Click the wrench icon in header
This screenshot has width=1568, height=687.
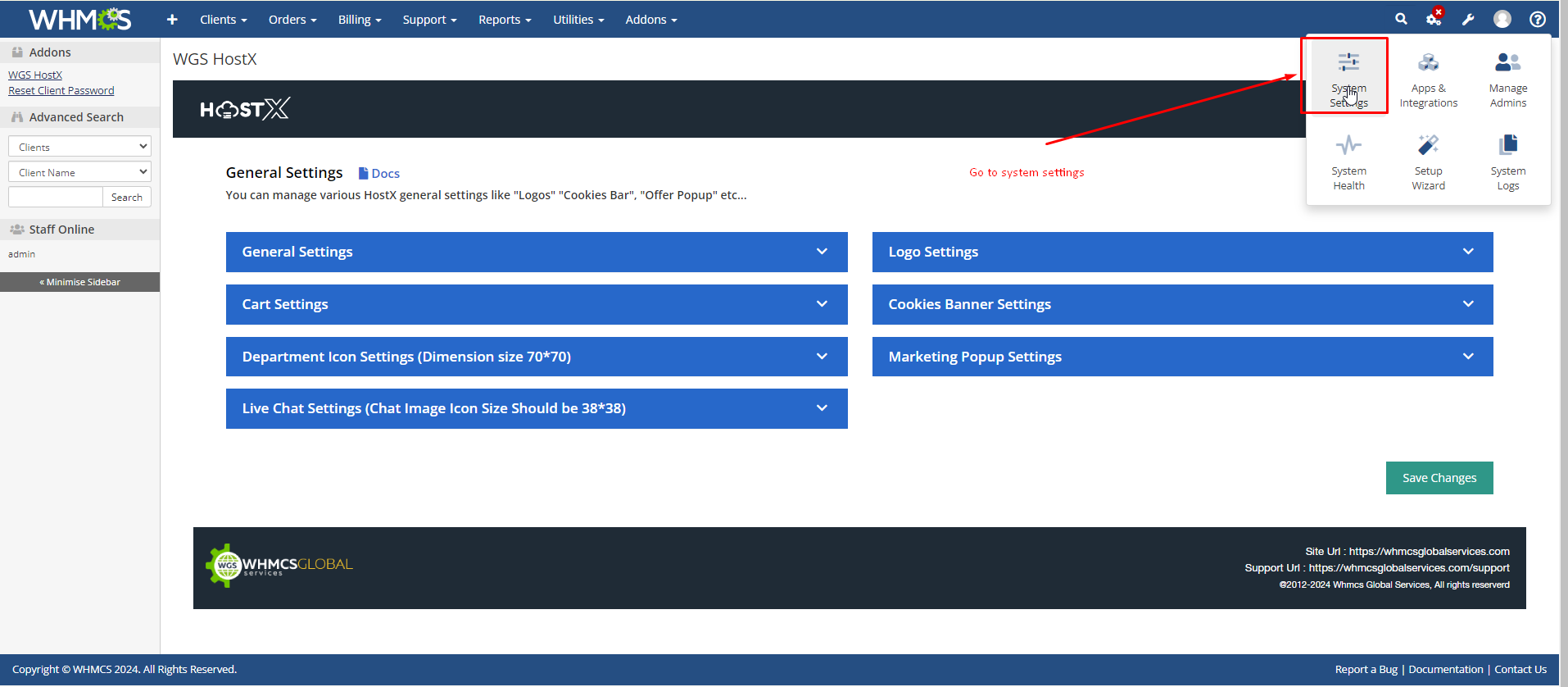tap(1468, 19)
